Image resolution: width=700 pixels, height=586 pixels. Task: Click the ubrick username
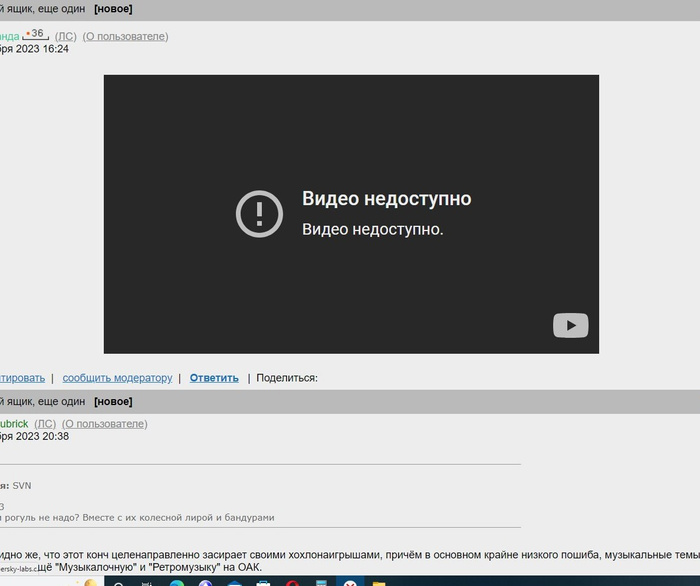click(14, 424)
